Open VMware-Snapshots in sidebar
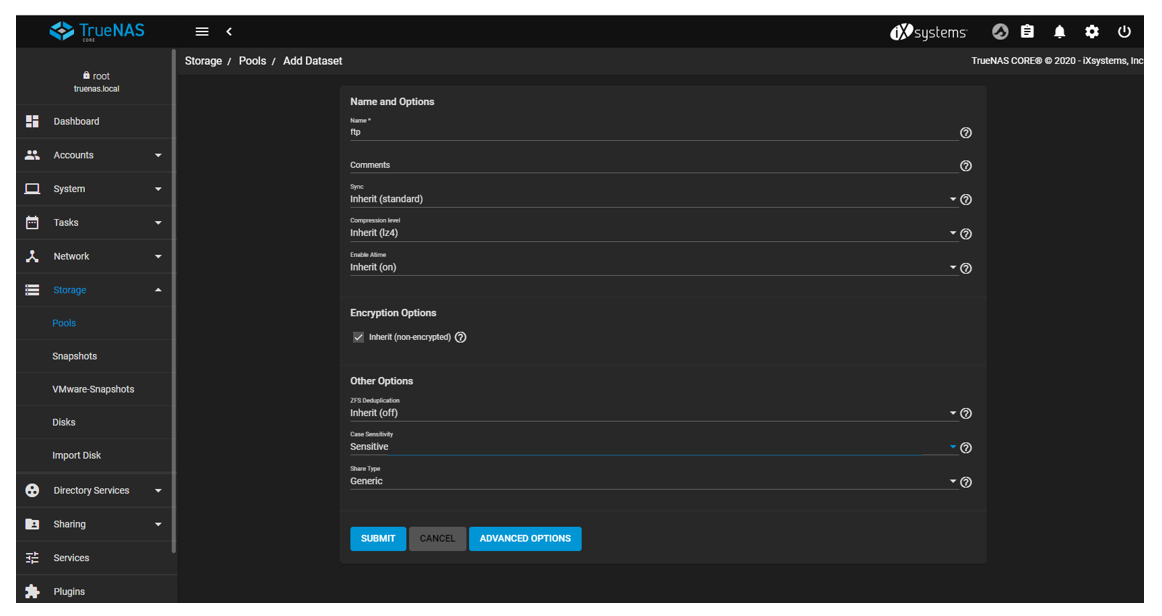Image resolution: width=1162 pixels, height=616 pixels. point(93,389)
